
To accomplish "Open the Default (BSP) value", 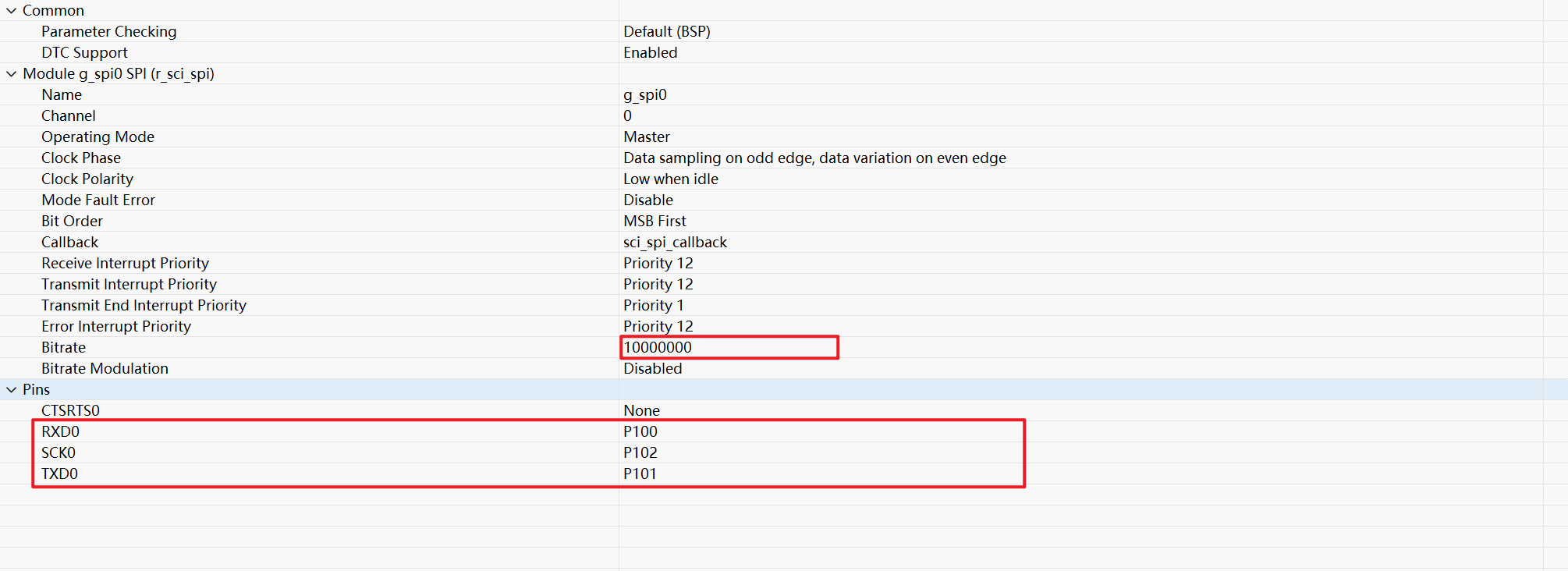I will [x=667, y=31].
